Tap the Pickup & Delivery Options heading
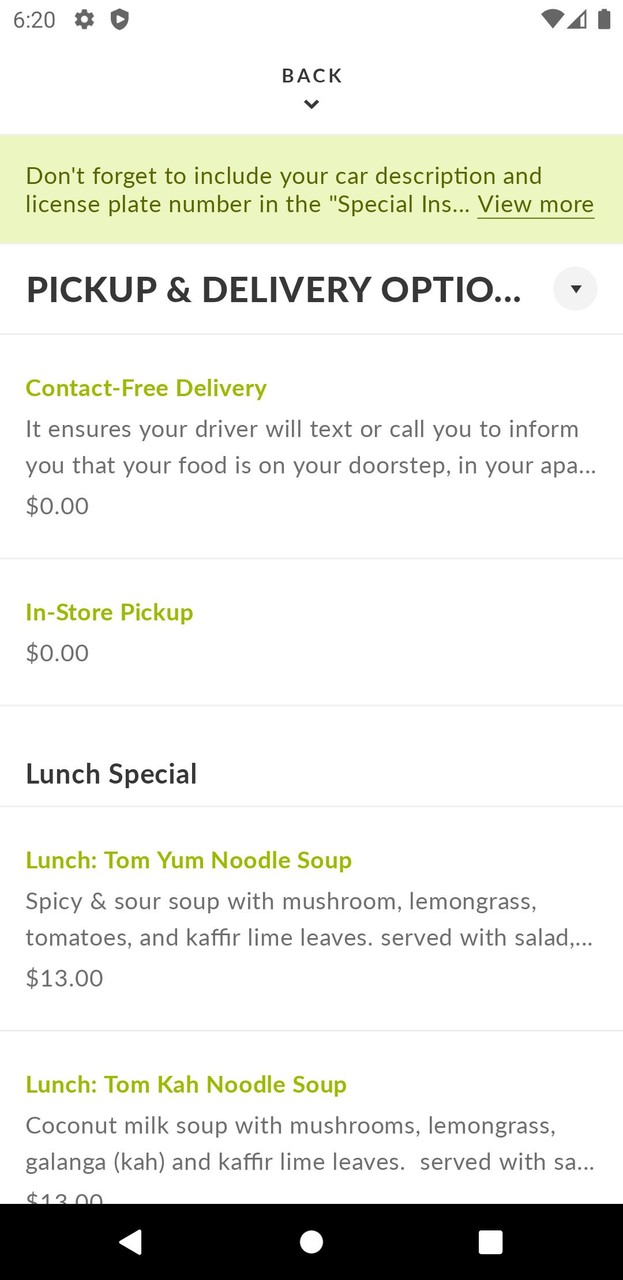Screen dimensions: 623x1280 [273, 290]
